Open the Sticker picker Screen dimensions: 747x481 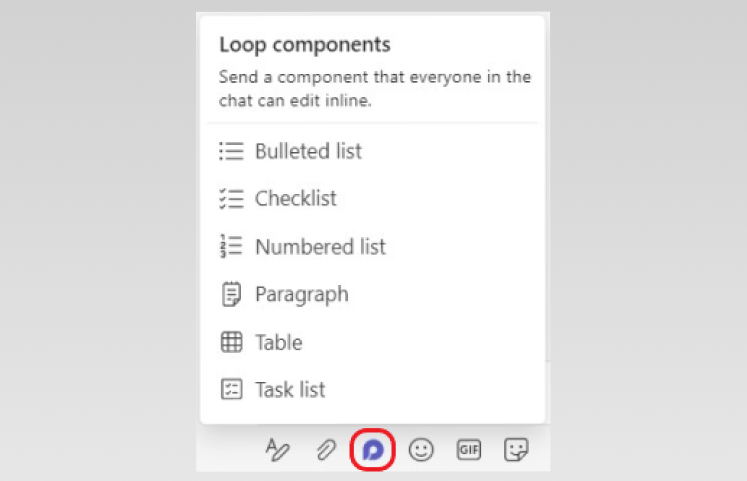[516, 450]
